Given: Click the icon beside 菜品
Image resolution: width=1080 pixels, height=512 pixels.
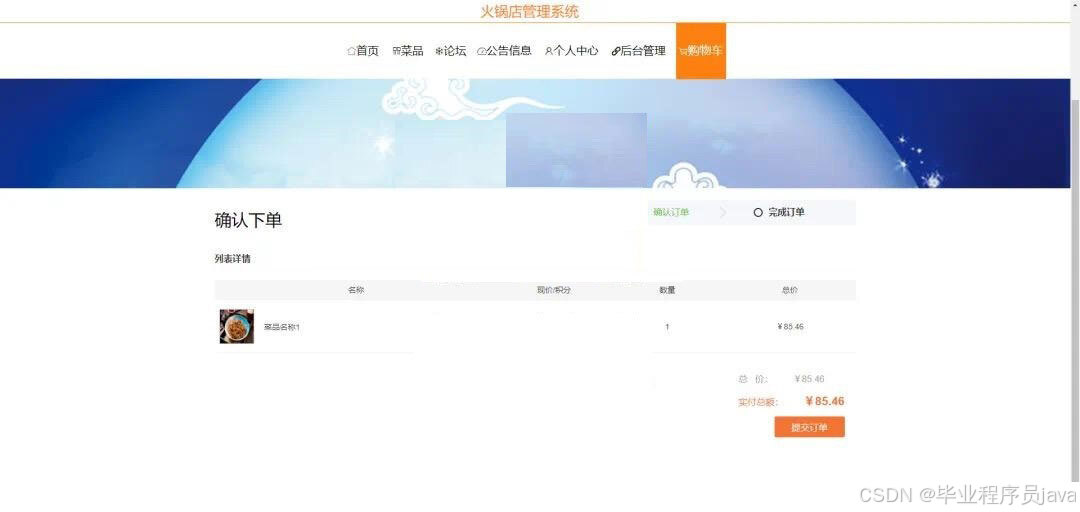Looking at the screenshot, I should click(x=396, y=51).
